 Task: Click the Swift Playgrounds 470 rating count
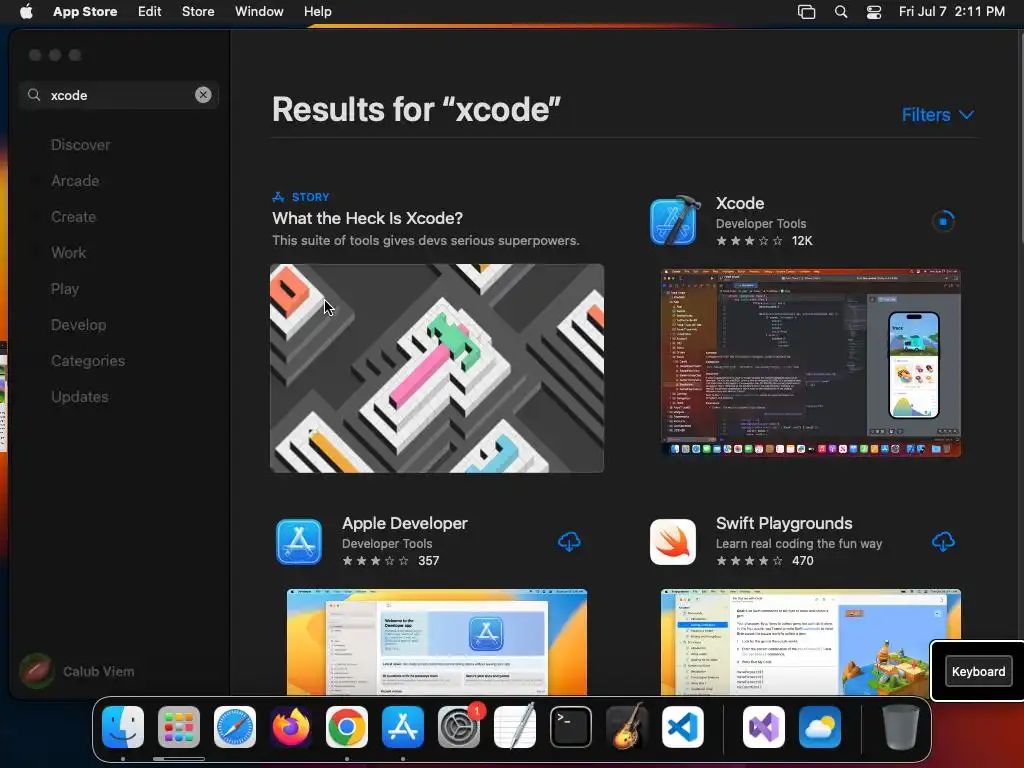click(803, 561)
